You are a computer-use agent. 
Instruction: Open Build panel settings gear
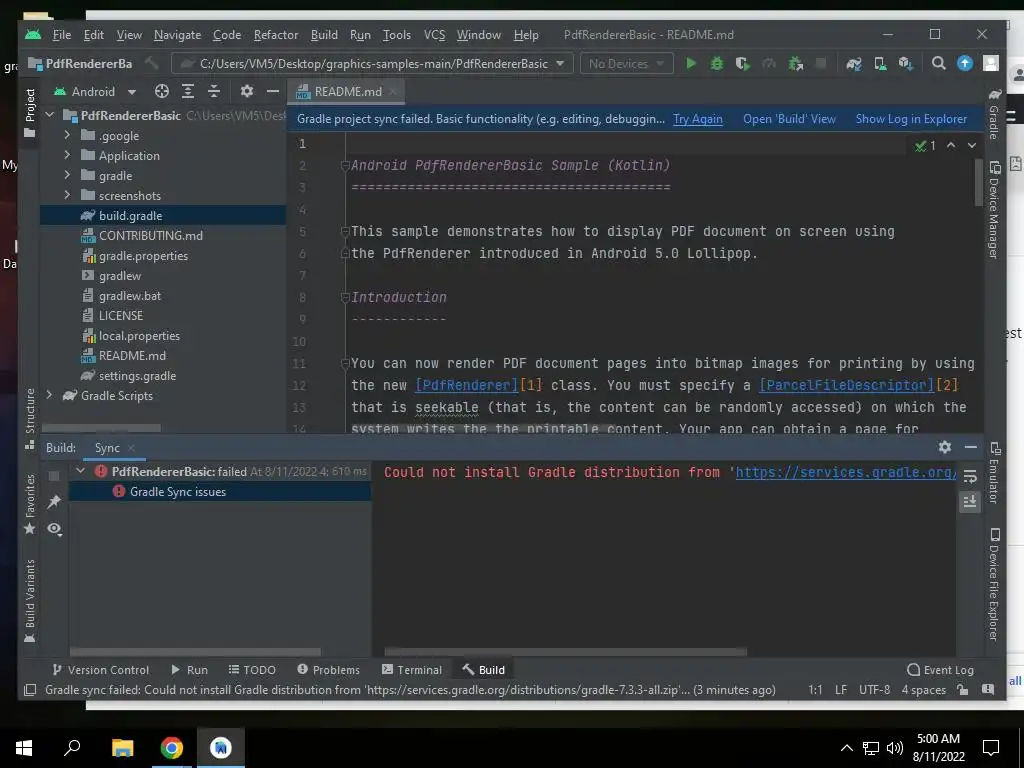click(x=945, y=447)
